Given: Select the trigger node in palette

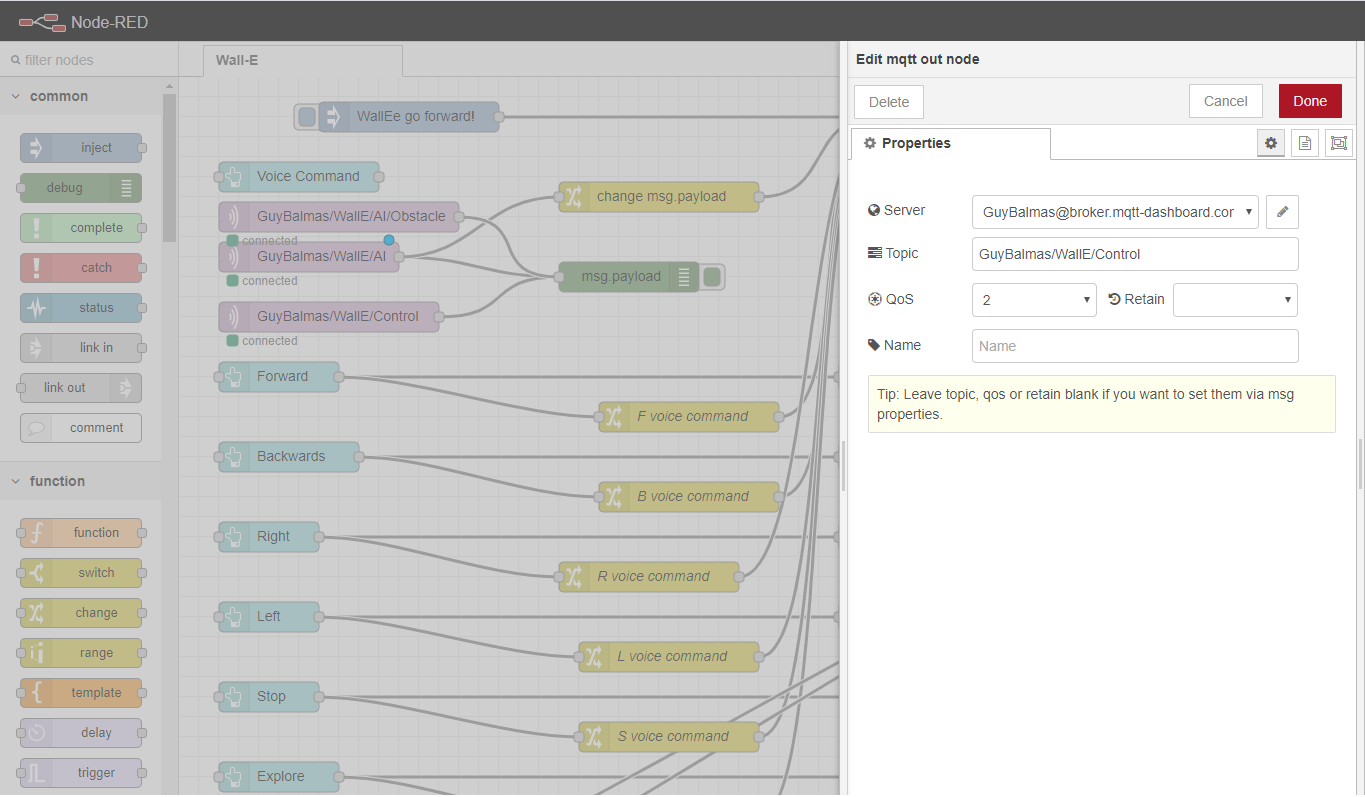Looking at the screenshot, I should click(x=81, y=773).
